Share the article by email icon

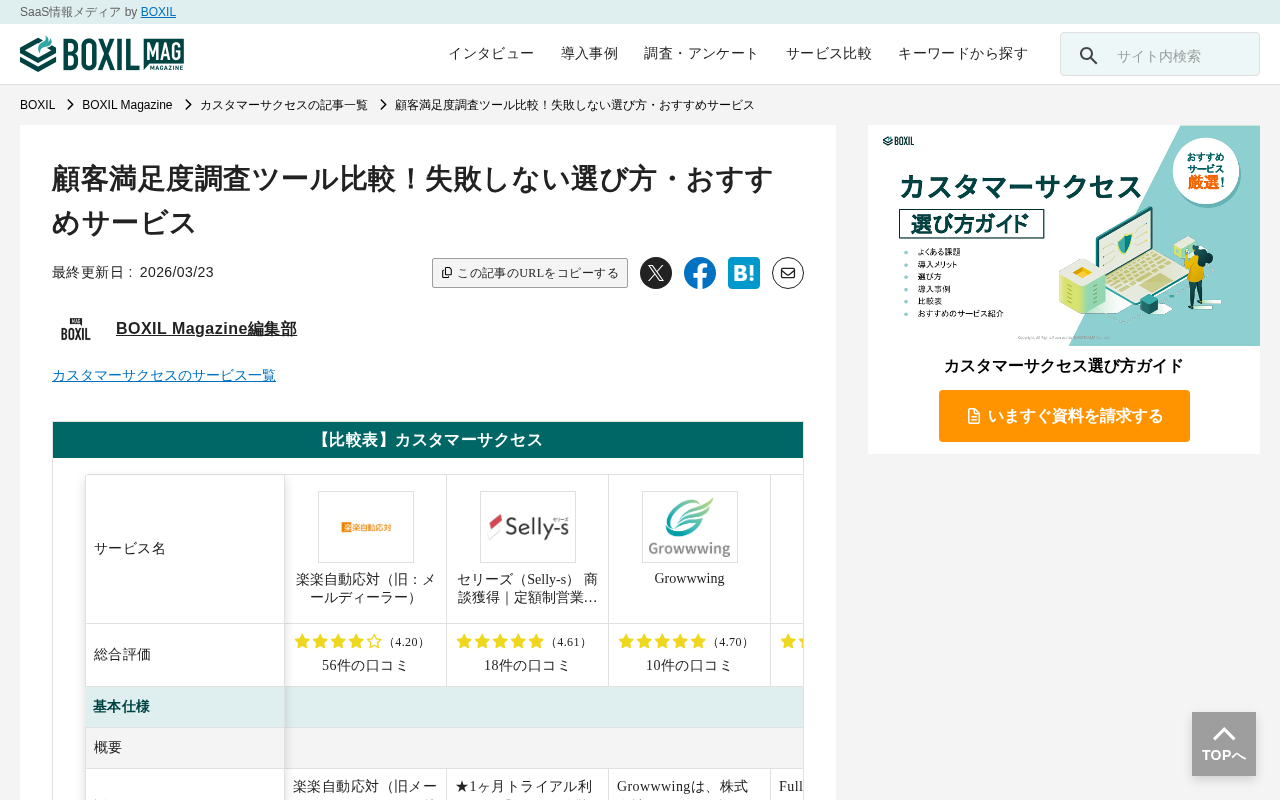tap(788, 273)
